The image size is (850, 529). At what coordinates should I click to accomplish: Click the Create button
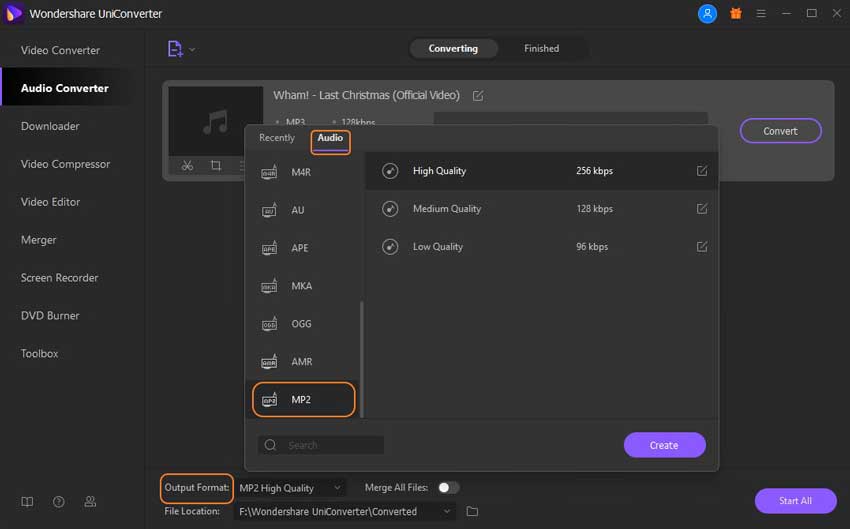[664, 445]
